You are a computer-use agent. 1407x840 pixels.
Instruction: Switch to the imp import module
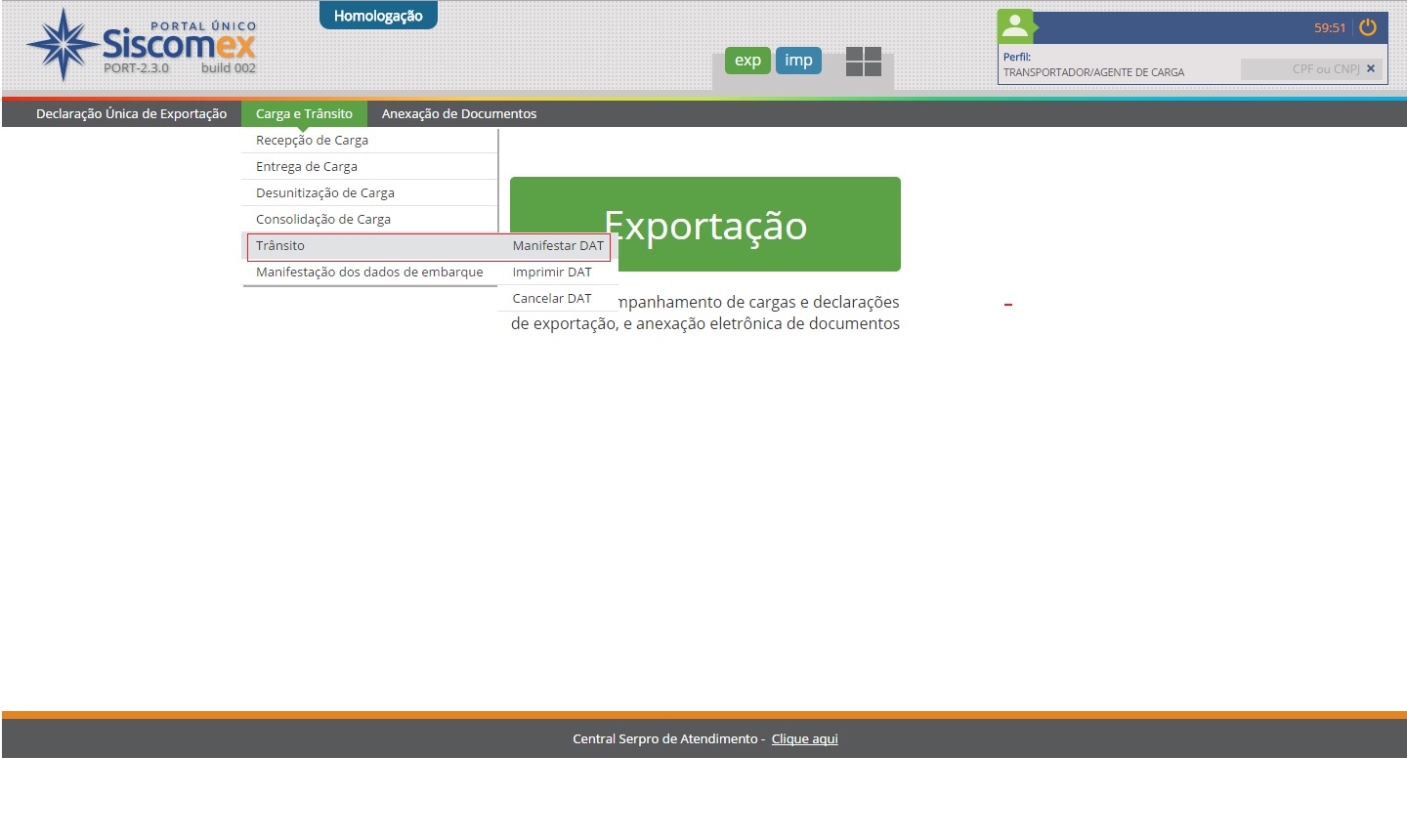(x=798, y=61)
